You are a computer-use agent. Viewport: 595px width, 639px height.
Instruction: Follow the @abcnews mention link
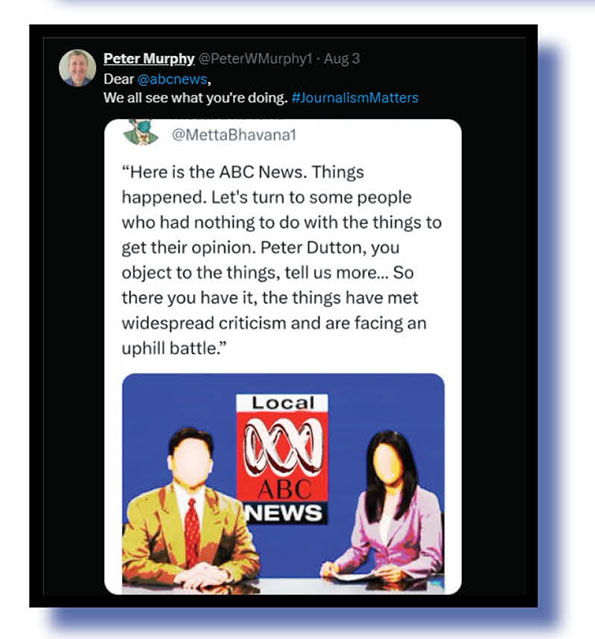(172, 79)
